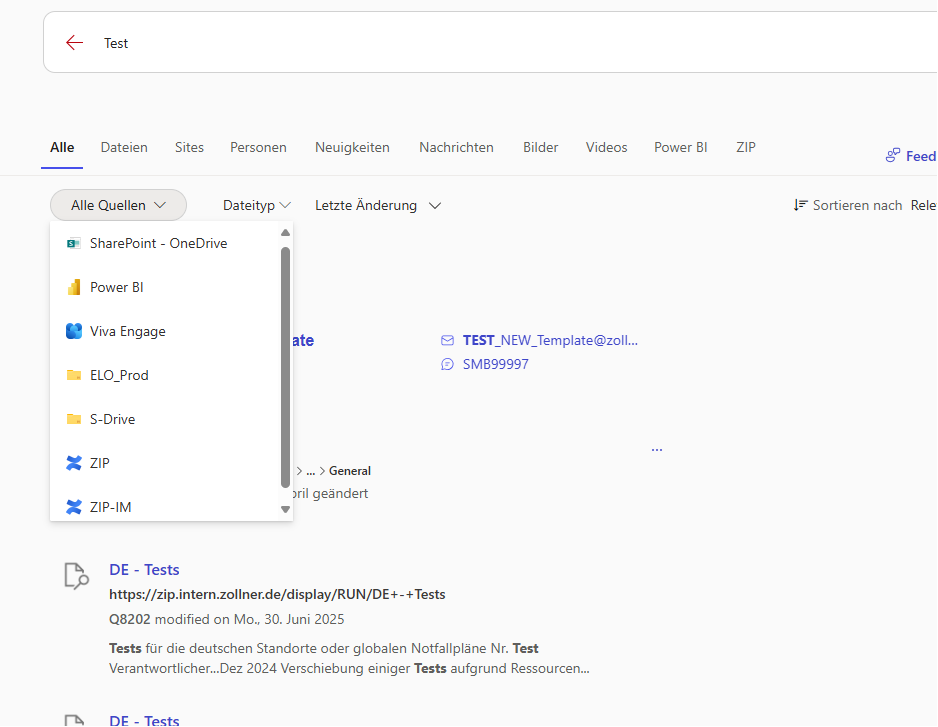
Task: Click the red back arrow in search box
Action: tap(74, 42)
